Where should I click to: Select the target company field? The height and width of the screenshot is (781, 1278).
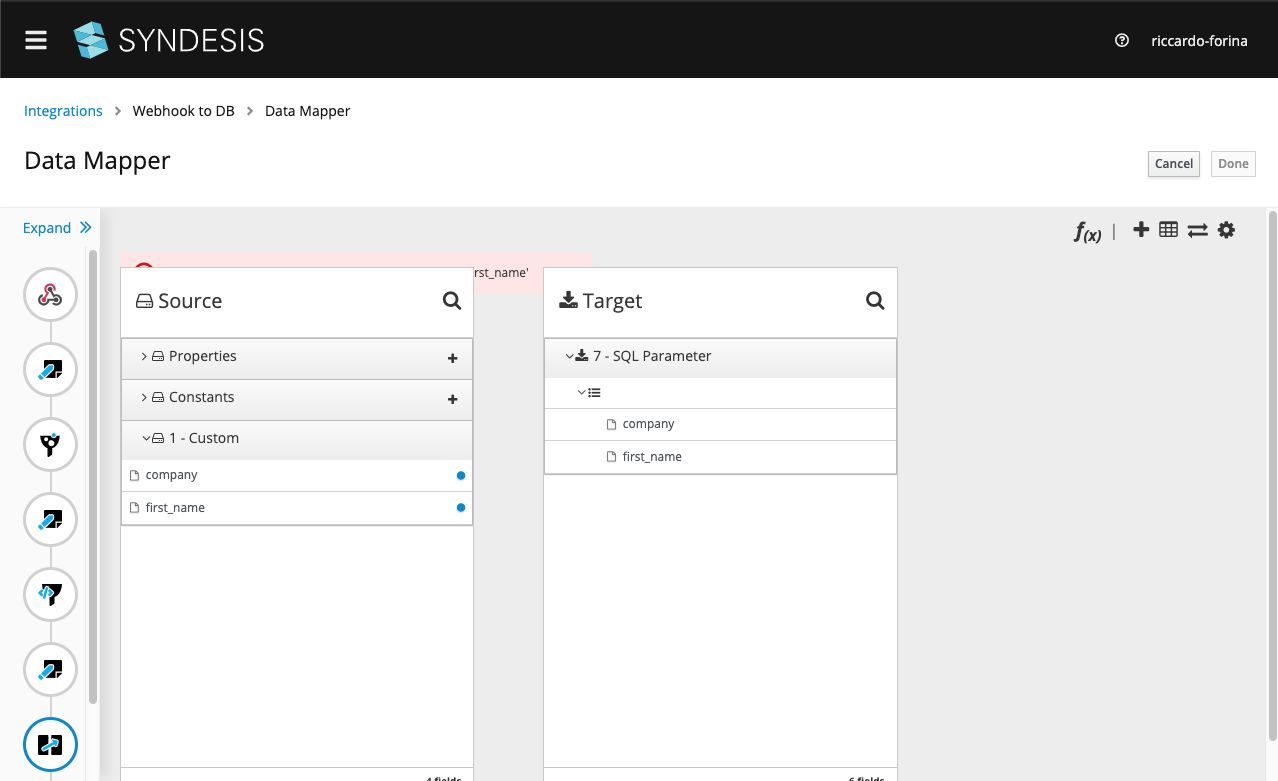click(x=720, y=424)
